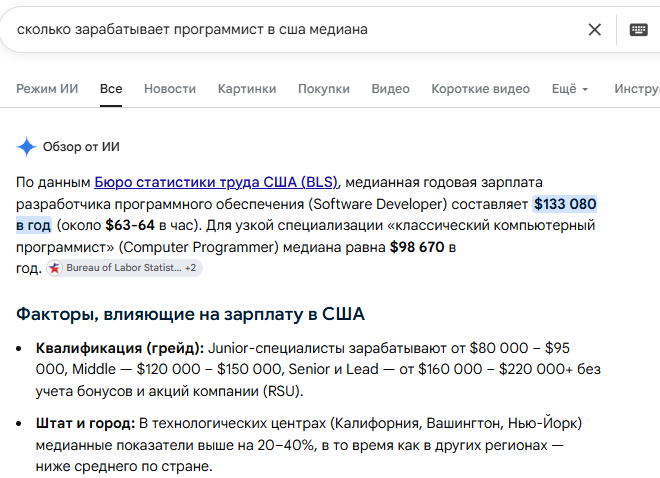Expand the Ещё dropdown menu

point(570,89)
